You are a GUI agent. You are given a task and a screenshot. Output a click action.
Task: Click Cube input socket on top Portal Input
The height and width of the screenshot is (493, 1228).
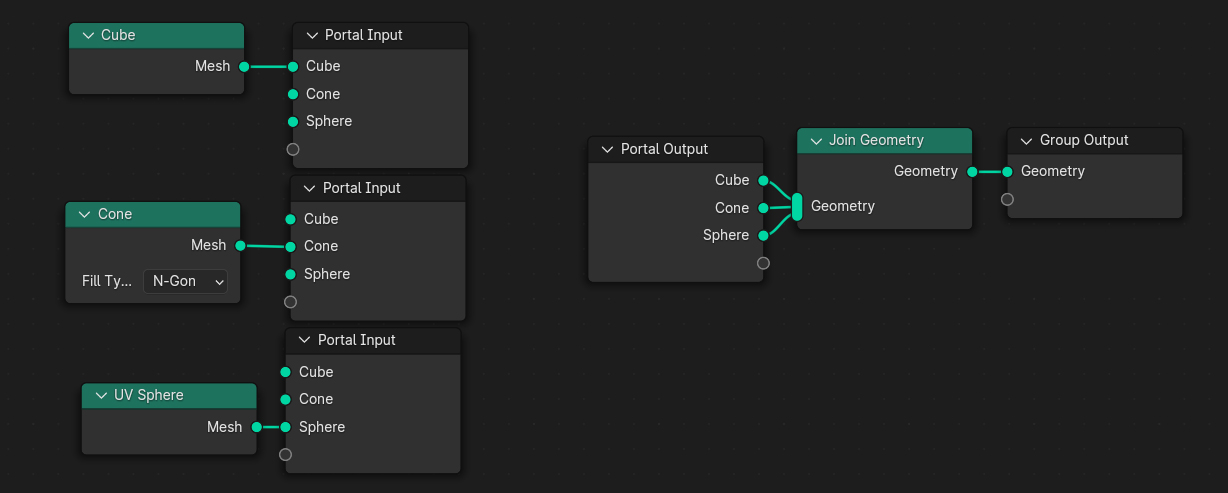coord(293,66)
